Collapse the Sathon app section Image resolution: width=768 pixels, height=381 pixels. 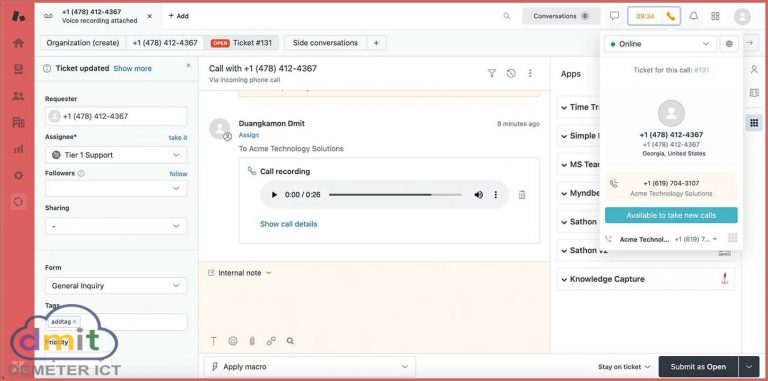point(564,222)
